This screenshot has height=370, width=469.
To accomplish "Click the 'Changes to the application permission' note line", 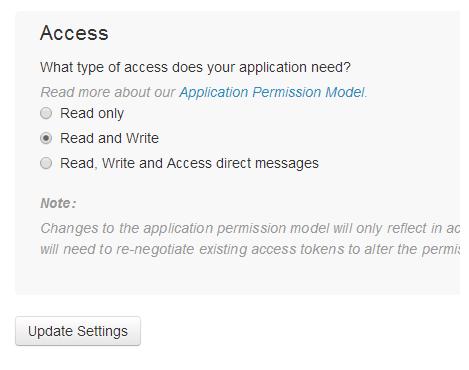I will coord(250,228).
